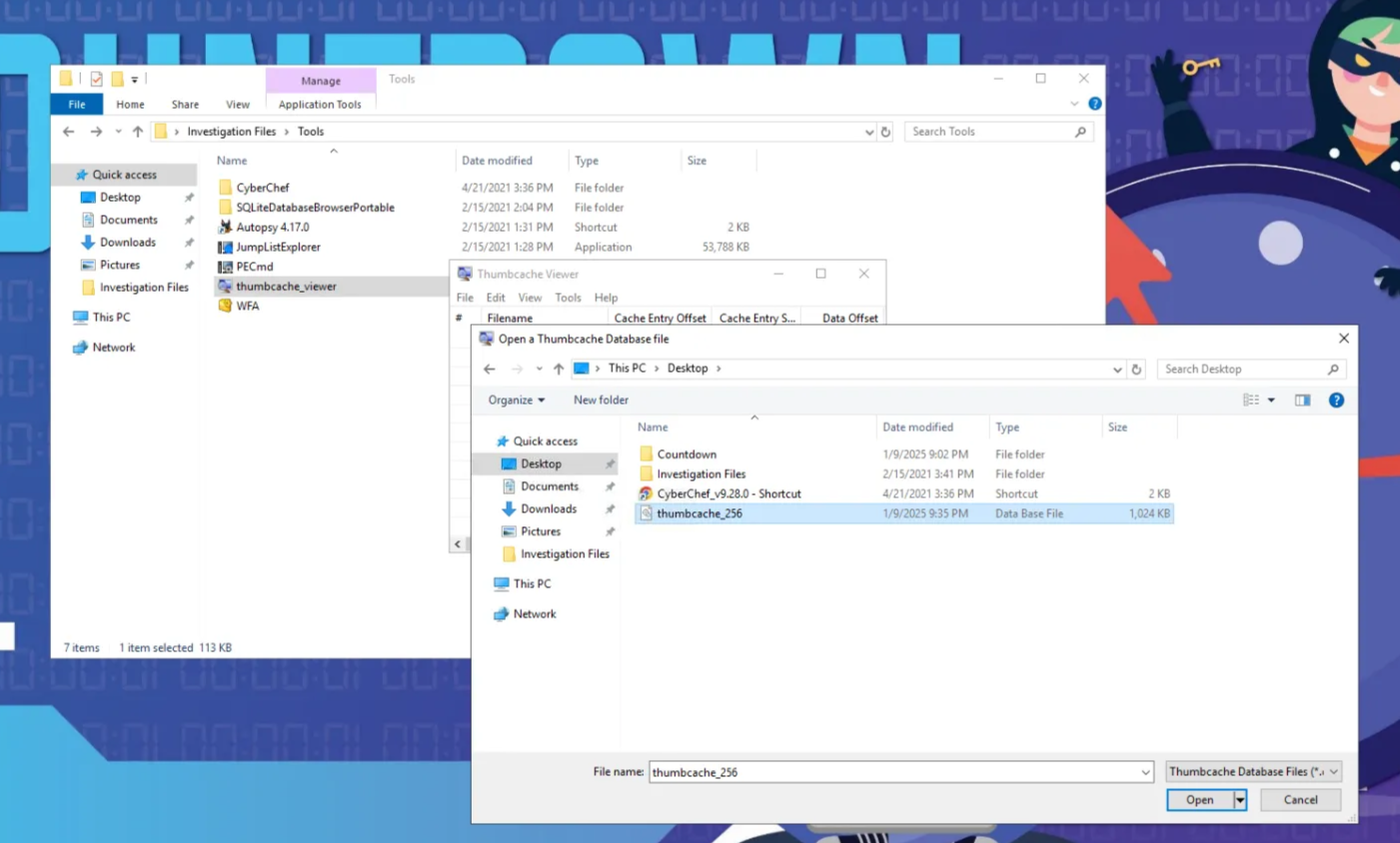Click the Open button in dialog
This screenshot has height=843, width=1400.
(x=1199, y=800)
